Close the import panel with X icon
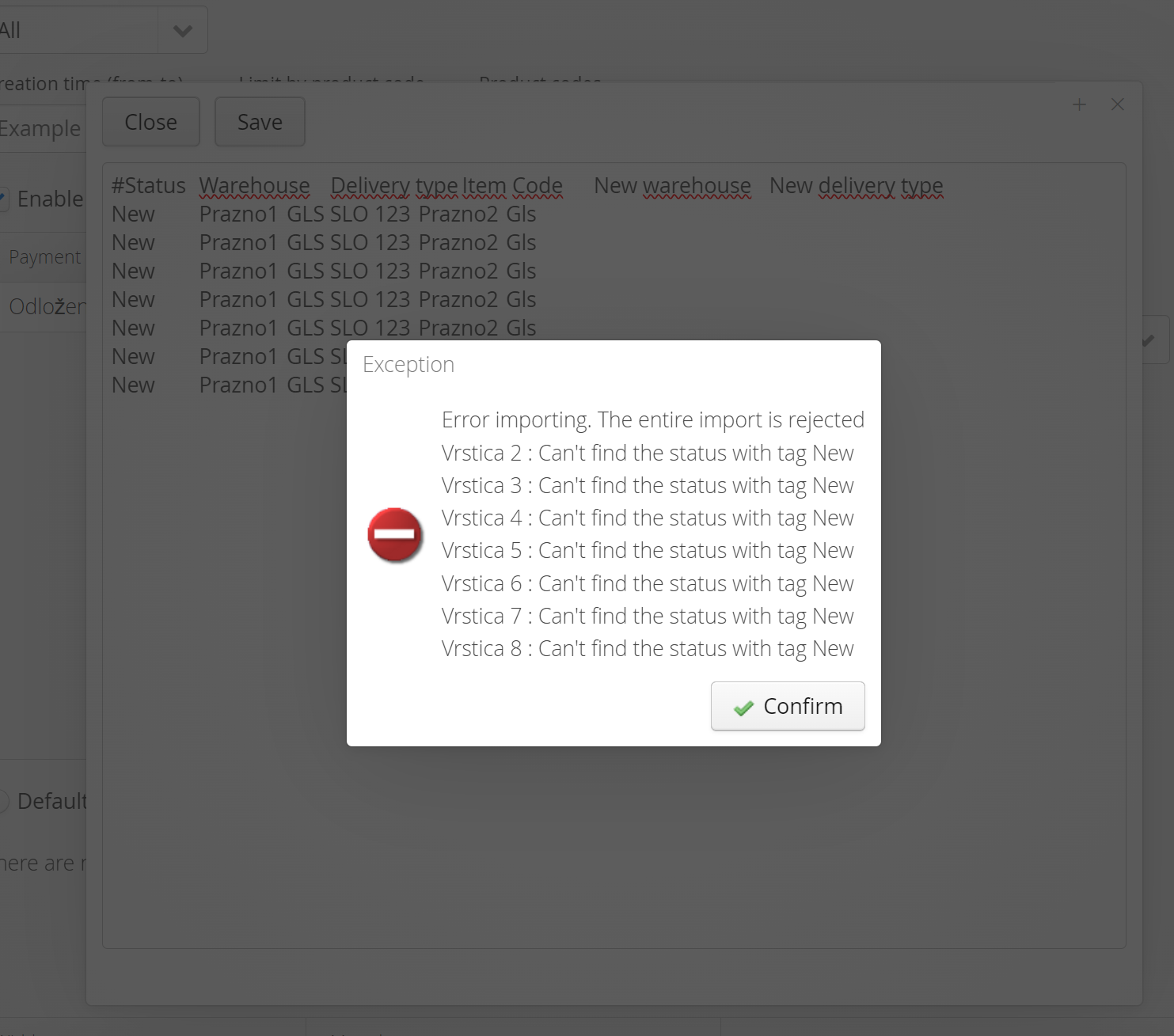 click(x=1118, y=104)
